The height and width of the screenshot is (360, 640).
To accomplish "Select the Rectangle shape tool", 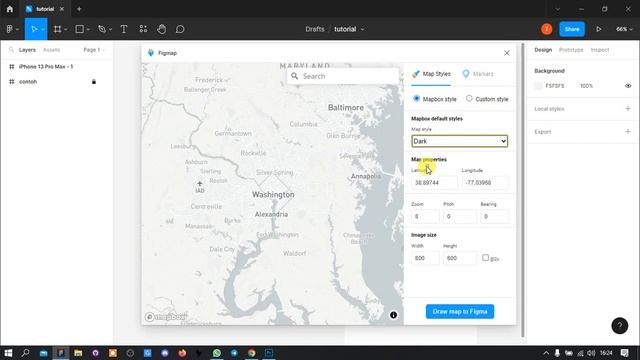I will pos(80,29).
